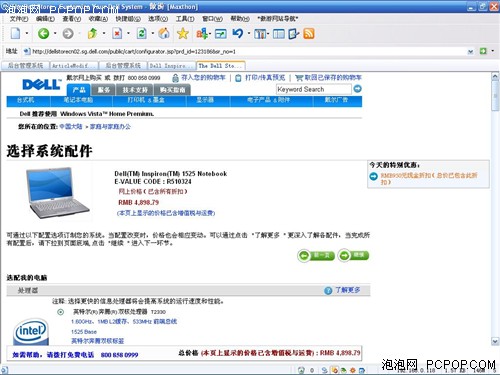Click the tile windows column icon
The image size is (500, 375).
click(260, 34)
